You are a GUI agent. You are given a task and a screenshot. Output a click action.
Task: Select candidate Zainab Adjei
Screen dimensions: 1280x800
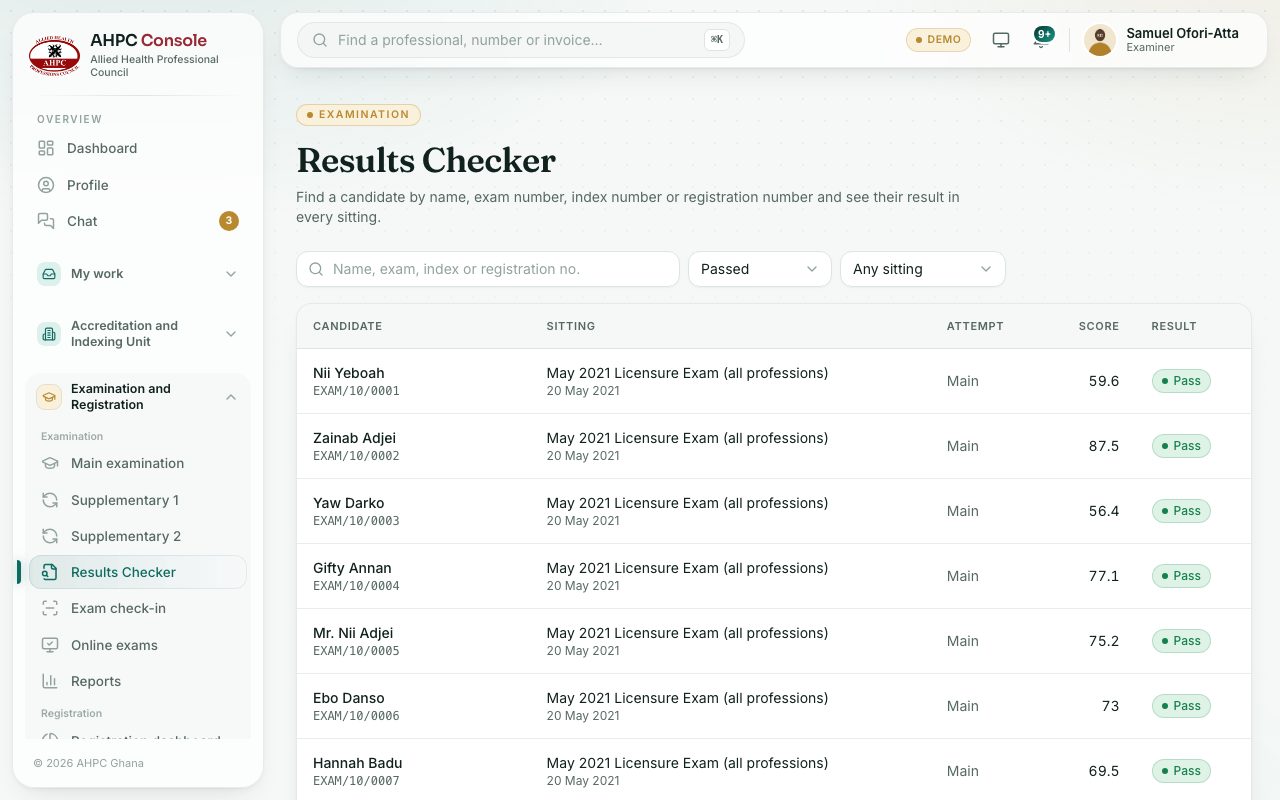[354, 438]
